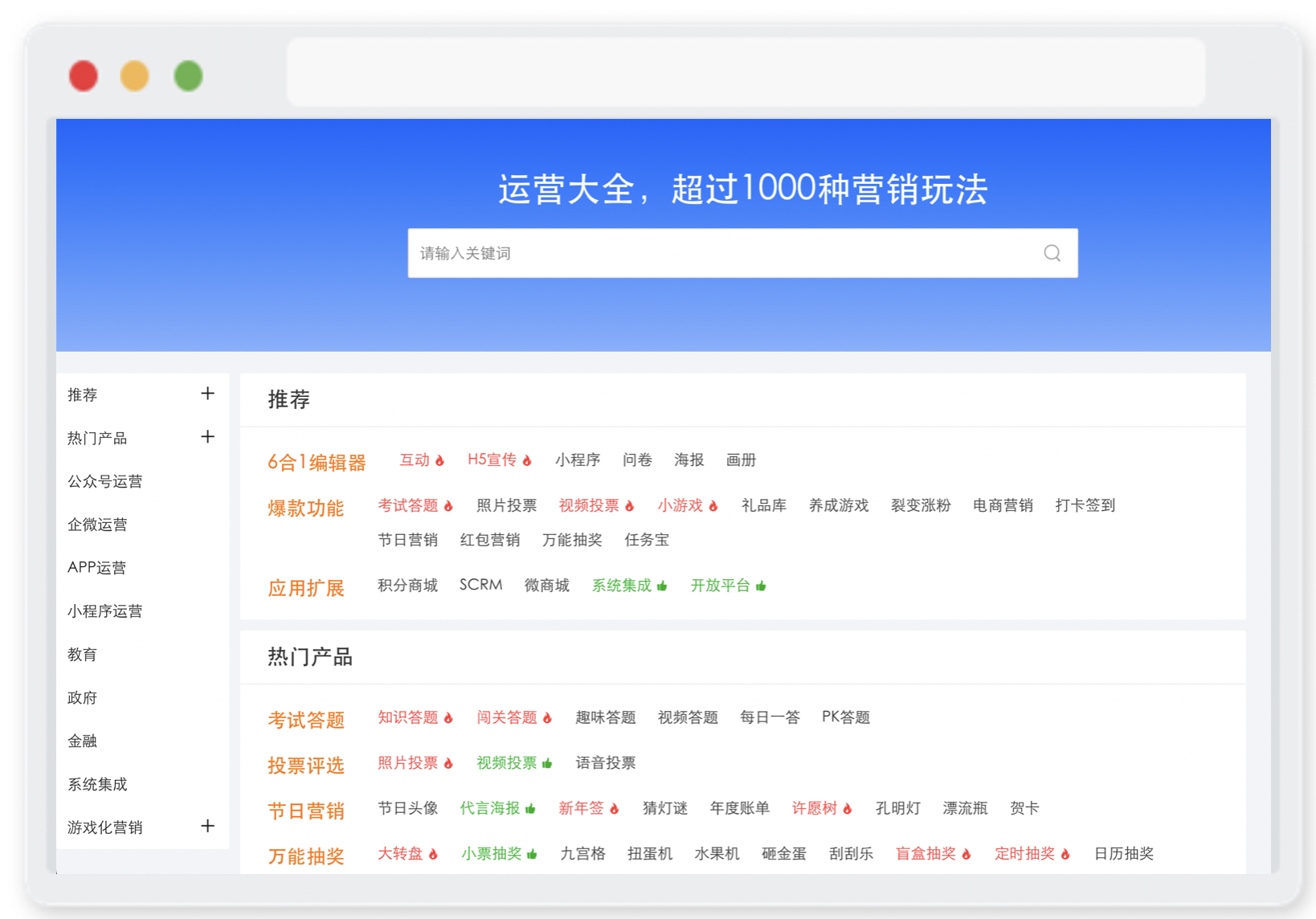Click the flame icon next to 定时抽奖
The image size is (1316, 919).
[1065, 854]
